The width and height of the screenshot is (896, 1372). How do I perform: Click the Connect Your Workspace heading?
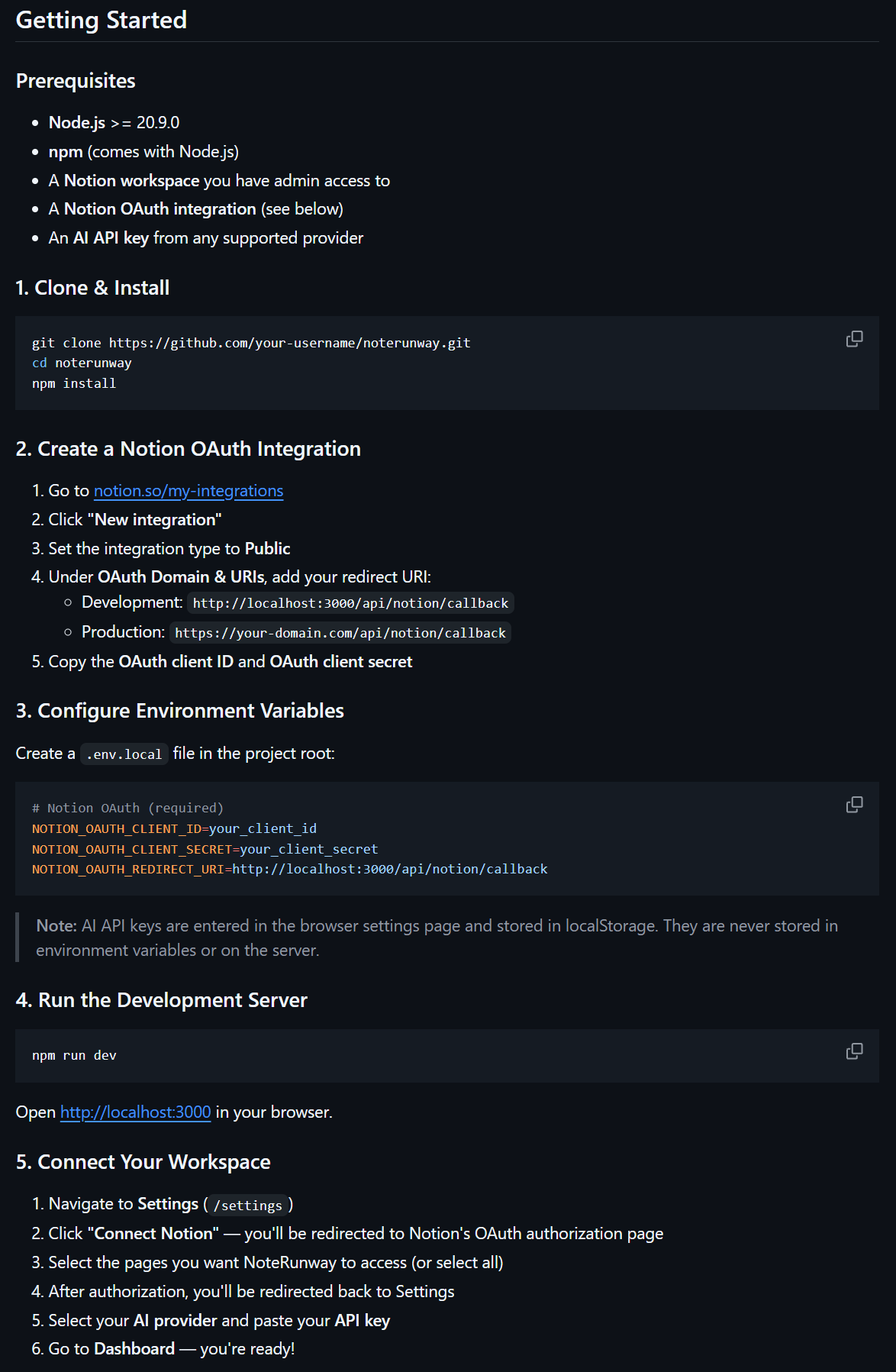[143, 1162]
